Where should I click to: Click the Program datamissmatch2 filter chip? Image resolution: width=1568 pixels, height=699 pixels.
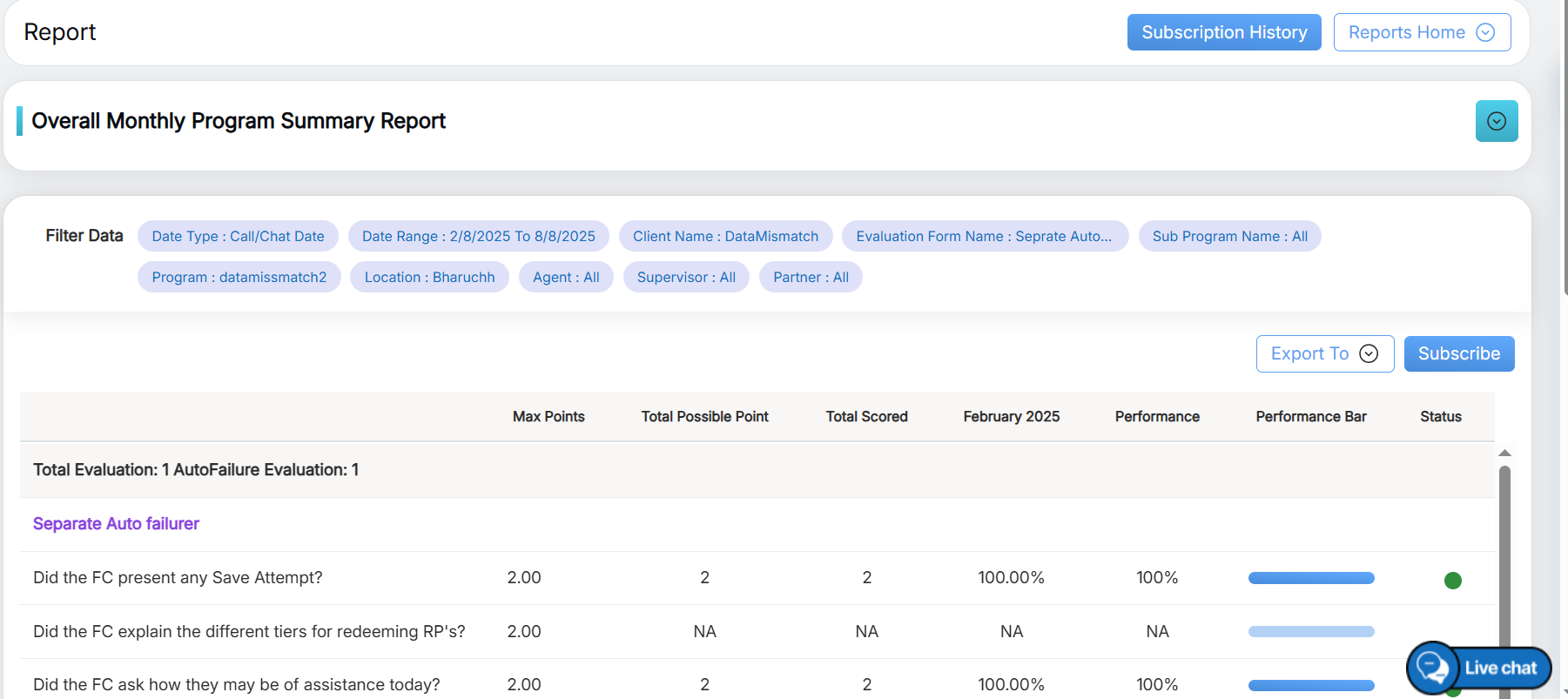click(239, 277)
